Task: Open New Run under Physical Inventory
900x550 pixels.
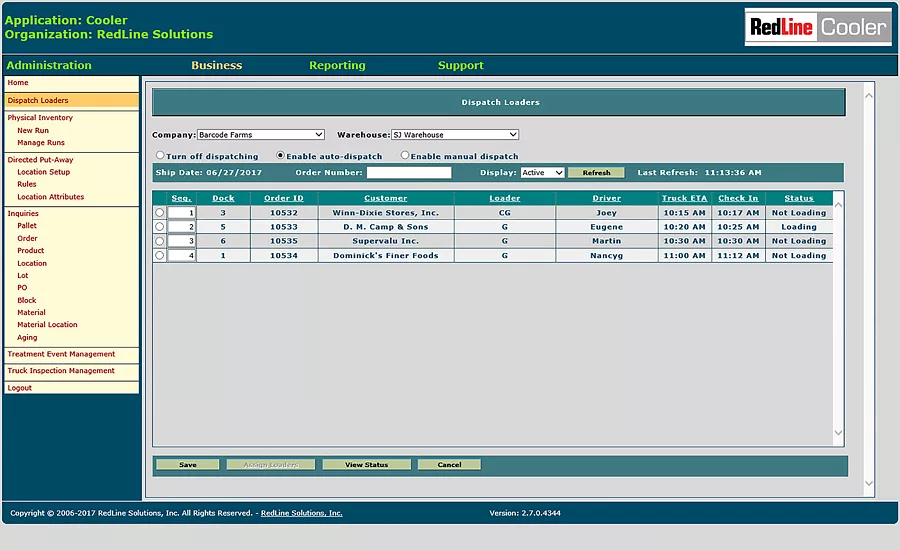Action: [x=33, y=130]
